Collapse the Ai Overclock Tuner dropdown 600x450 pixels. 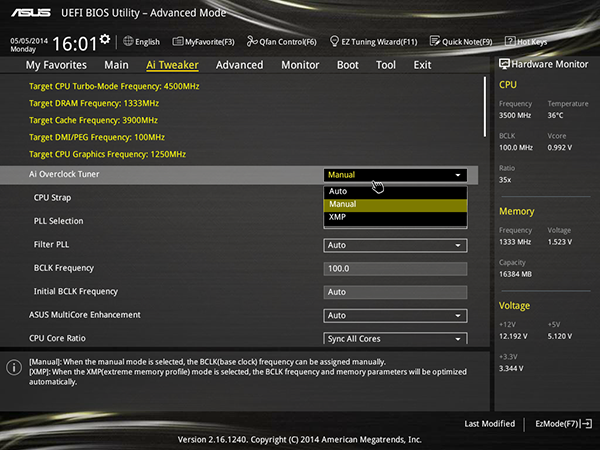395,175
